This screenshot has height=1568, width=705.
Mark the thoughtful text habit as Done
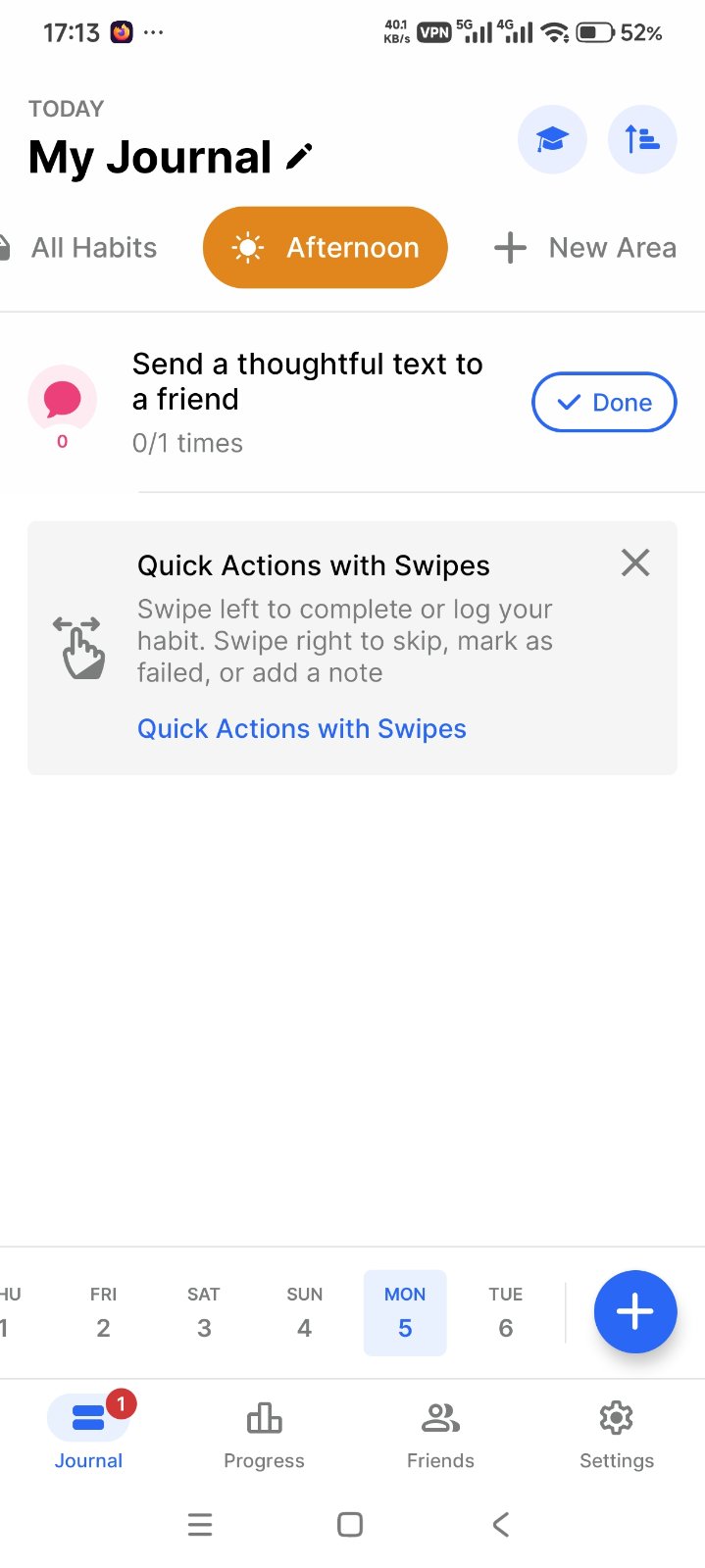[604, 402]
